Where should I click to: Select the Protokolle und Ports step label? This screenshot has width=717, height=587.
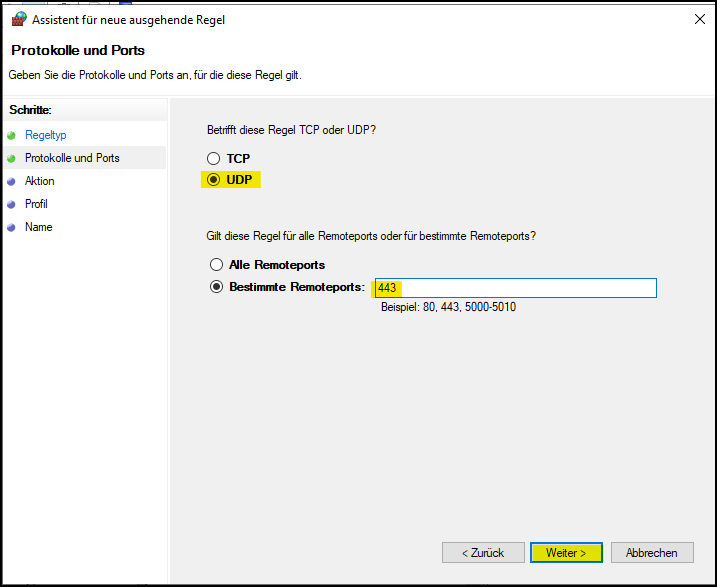[72, 158]
